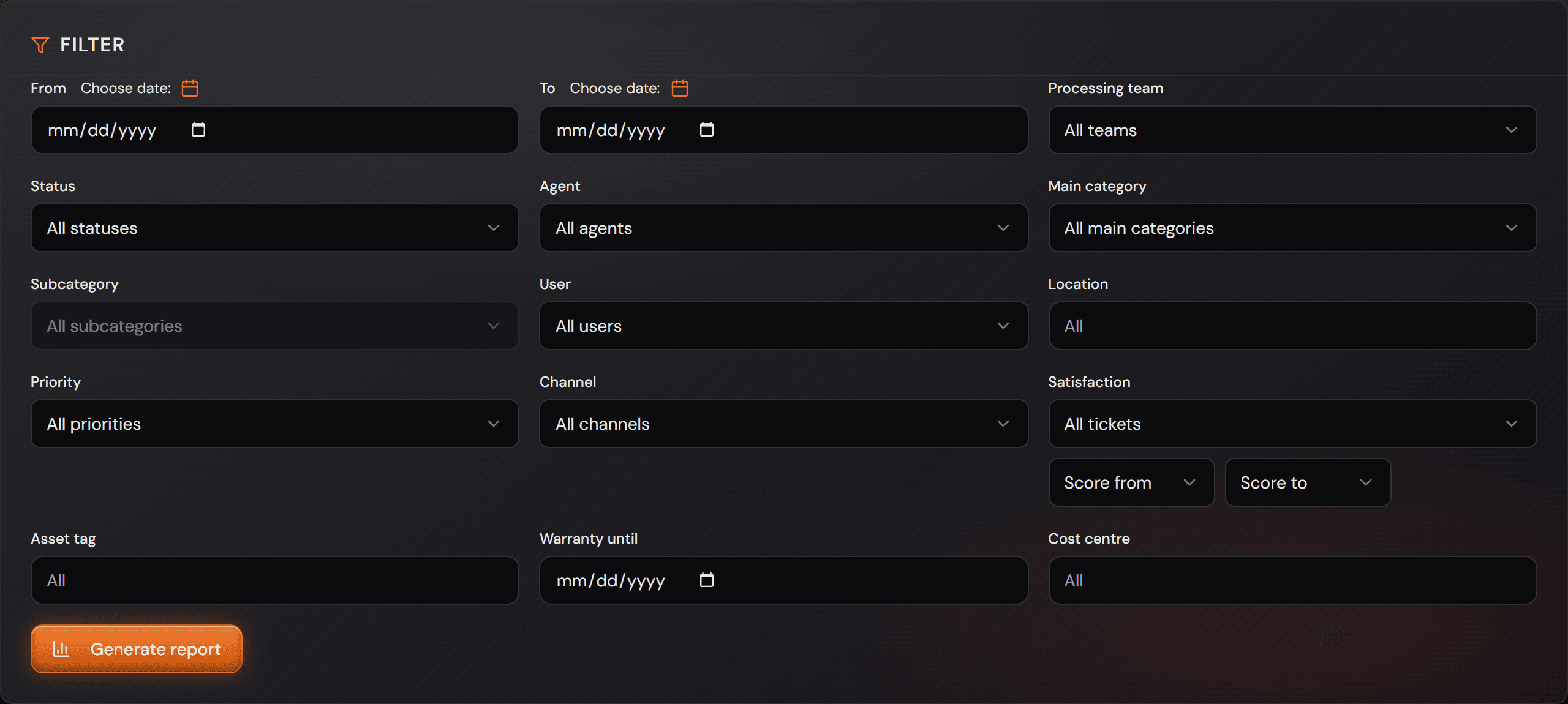Expand the All tickets satisfaction dropdown
This screenshot has height=704, width=1568.
click(1292, 424)
